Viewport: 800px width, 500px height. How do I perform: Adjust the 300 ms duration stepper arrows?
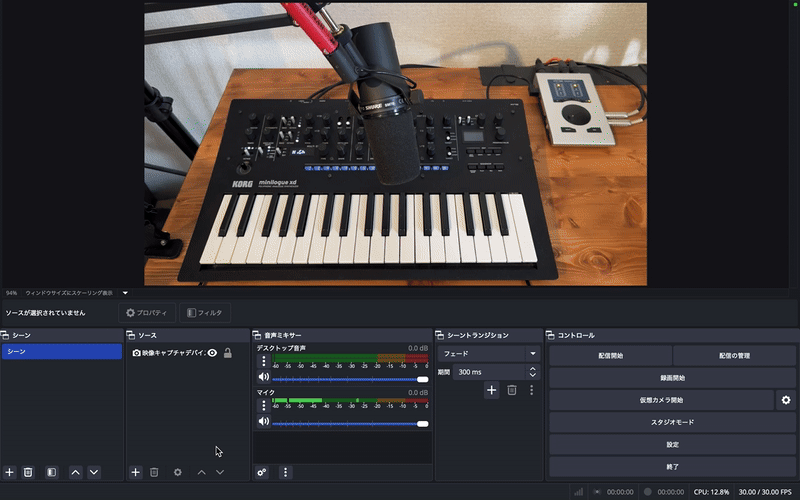[x=533, y=372]
